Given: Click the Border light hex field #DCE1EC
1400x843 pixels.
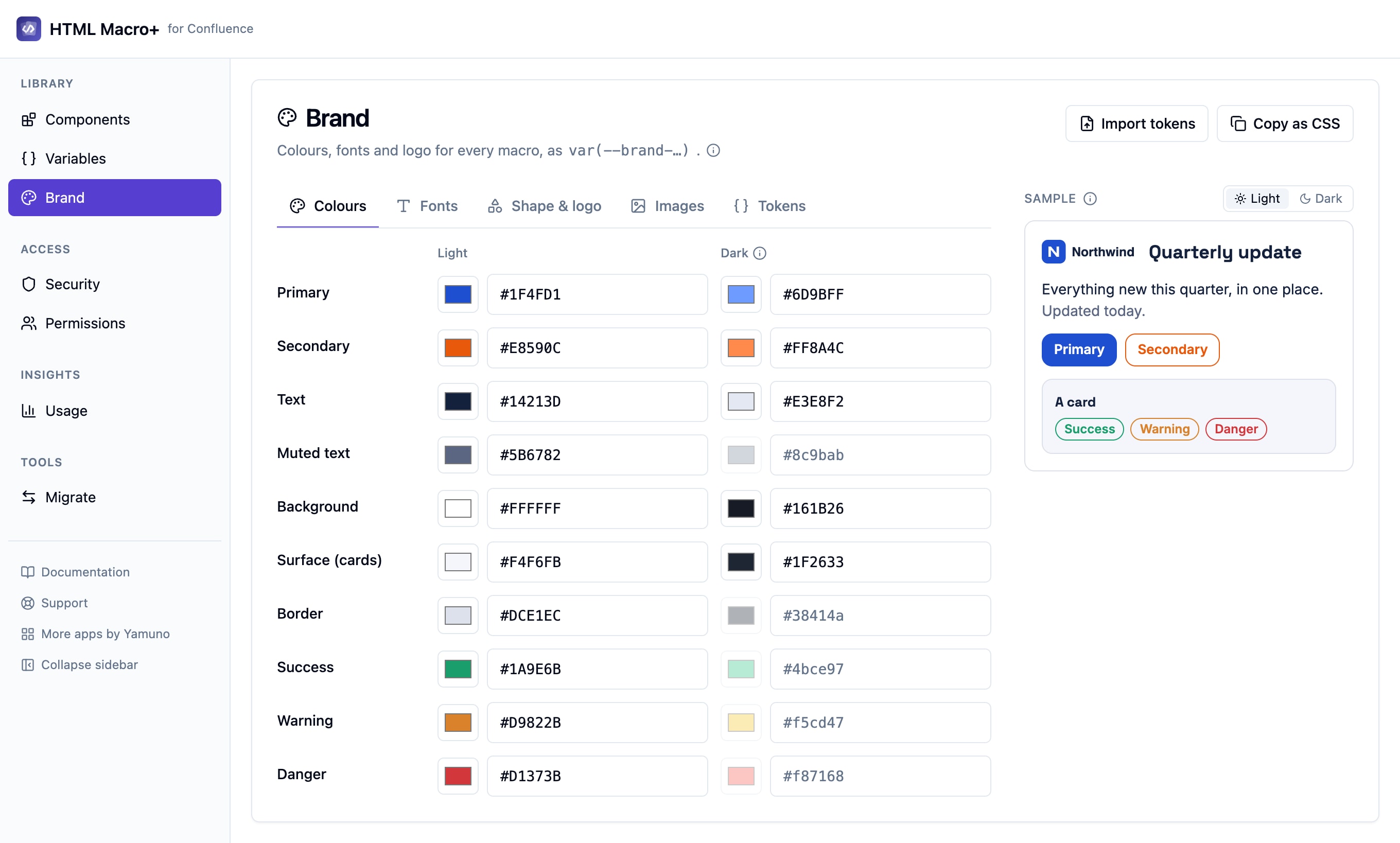Looking at the screenshot, I should coord(598,616).
